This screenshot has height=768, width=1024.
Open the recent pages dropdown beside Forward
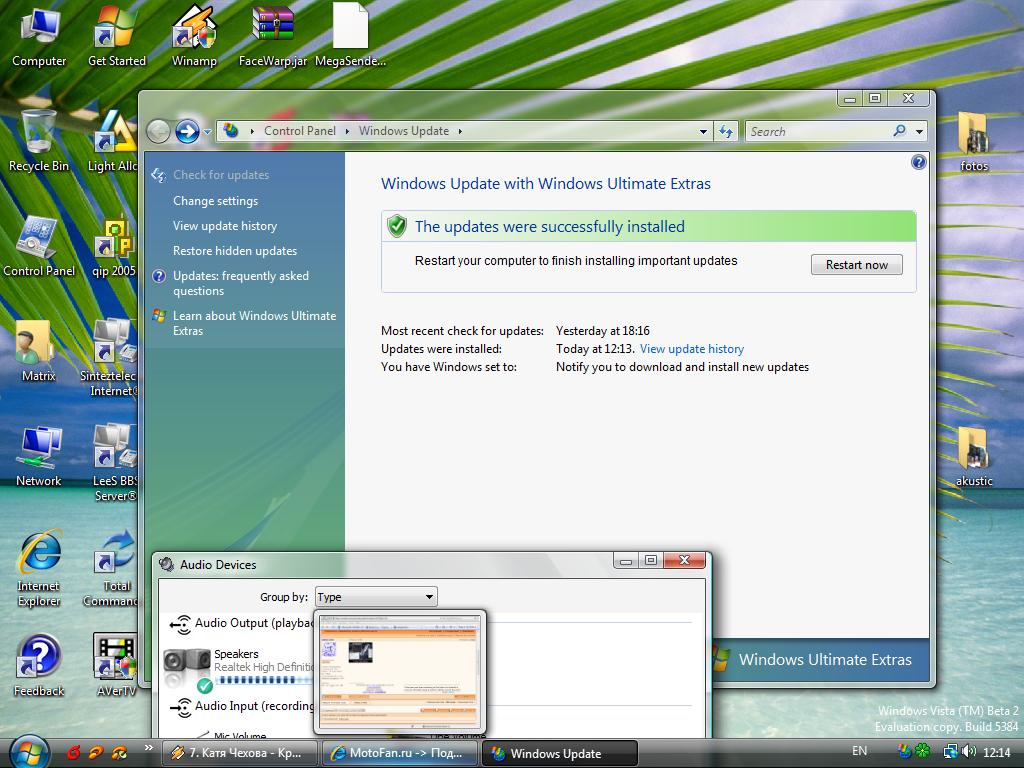point(207,131)
